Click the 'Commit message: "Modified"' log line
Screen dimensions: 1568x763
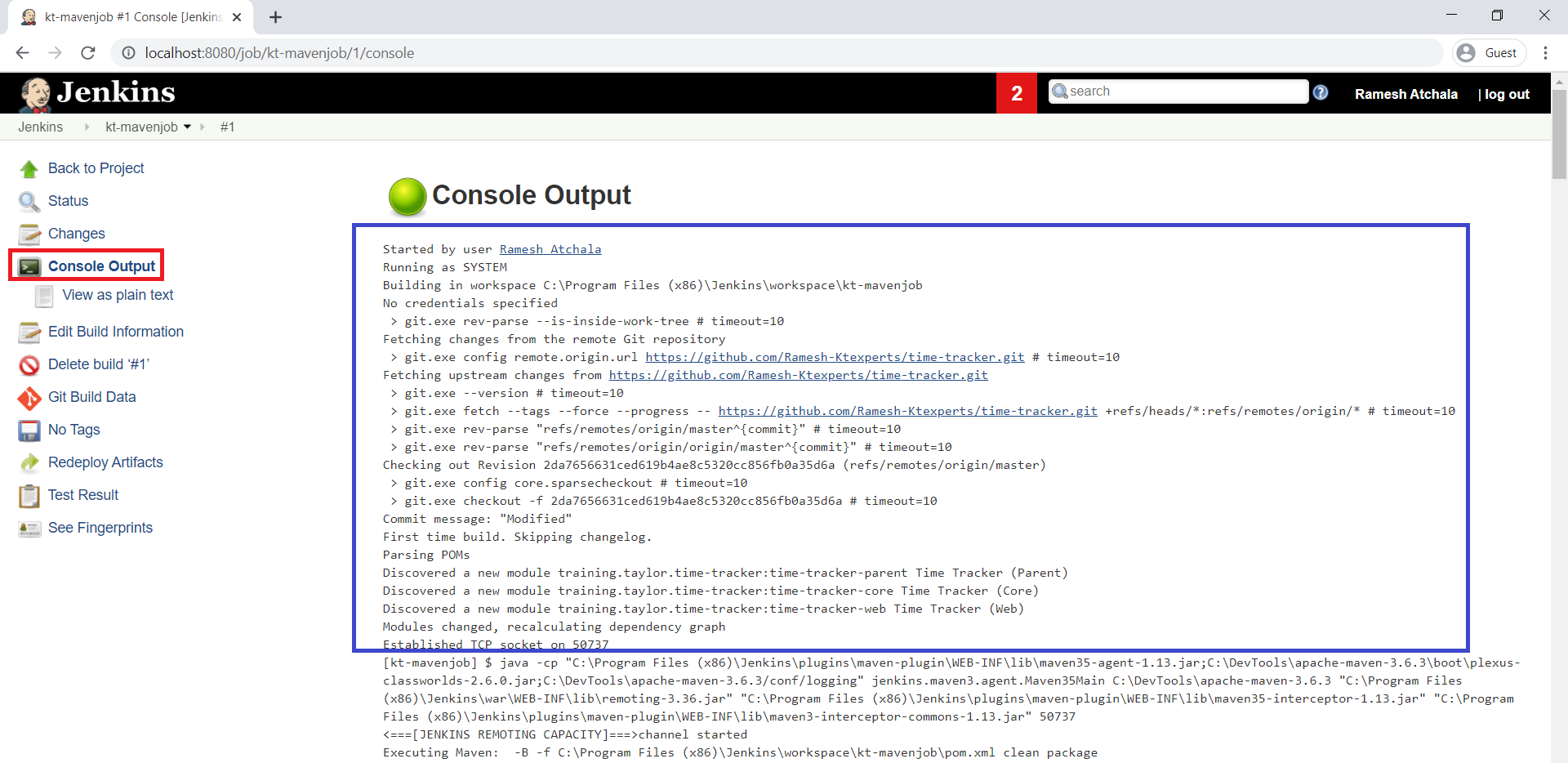(477, 519)
